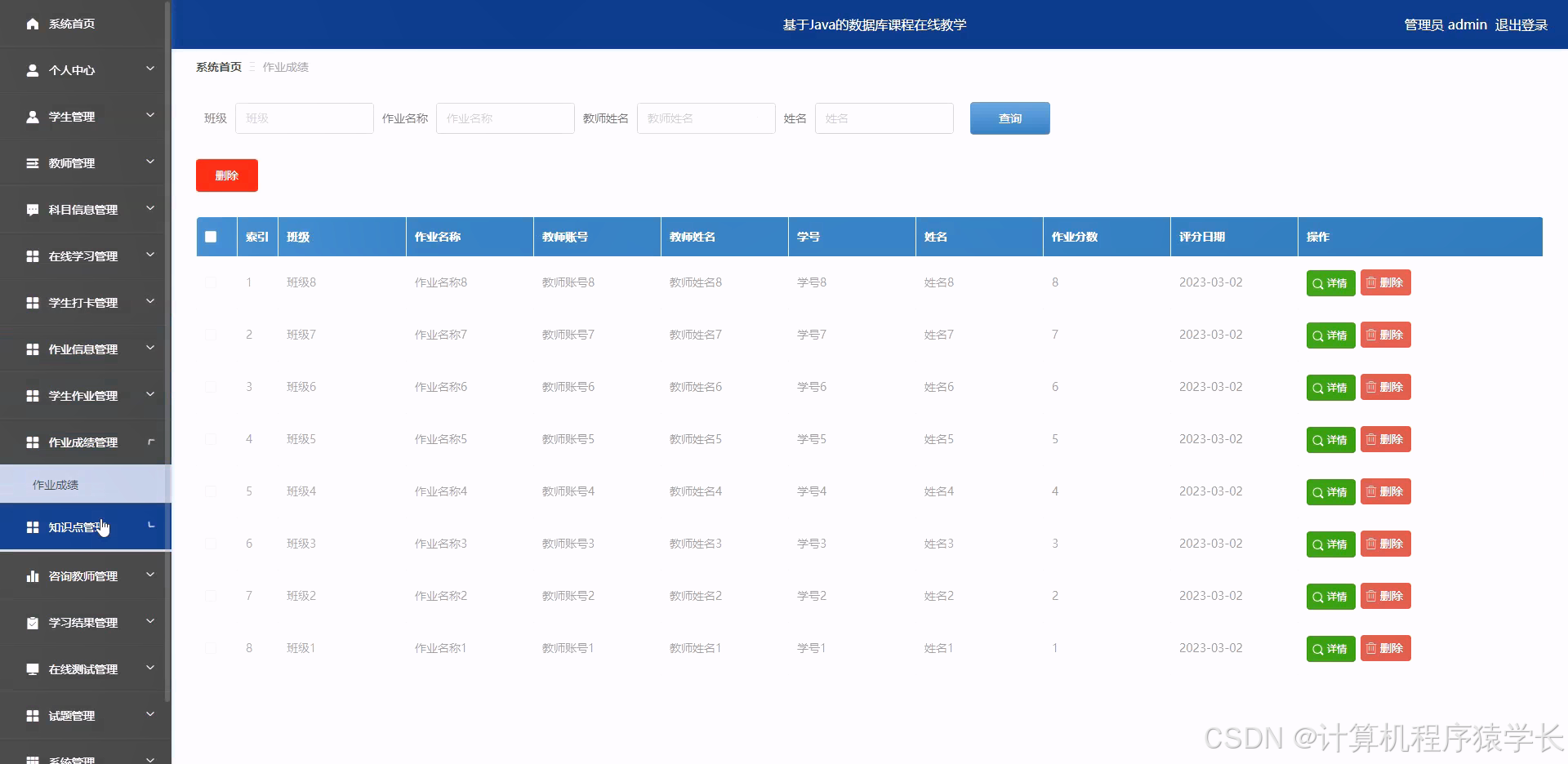Open 详情 for row 班级7
The width and height of the screenshot is (1568, 764).
[1330, 335]
